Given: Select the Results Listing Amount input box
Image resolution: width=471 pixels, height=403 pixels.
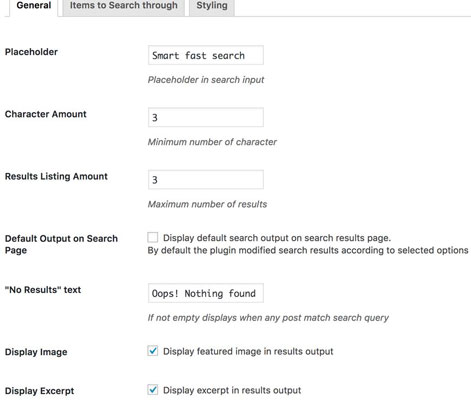Looking at the screenshot, I should [x=206, y=180].
